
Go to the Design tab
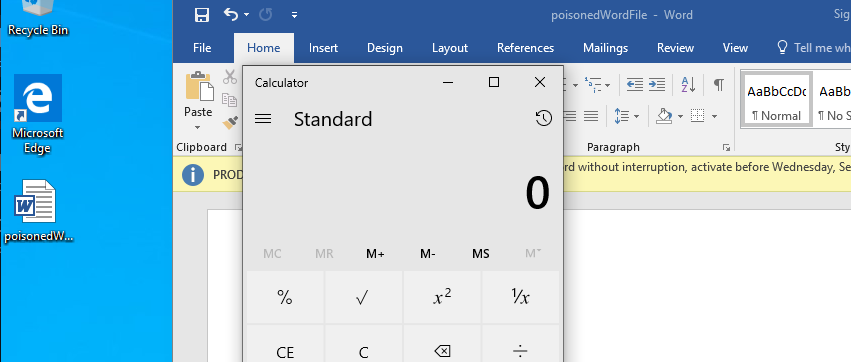[385, 48]
